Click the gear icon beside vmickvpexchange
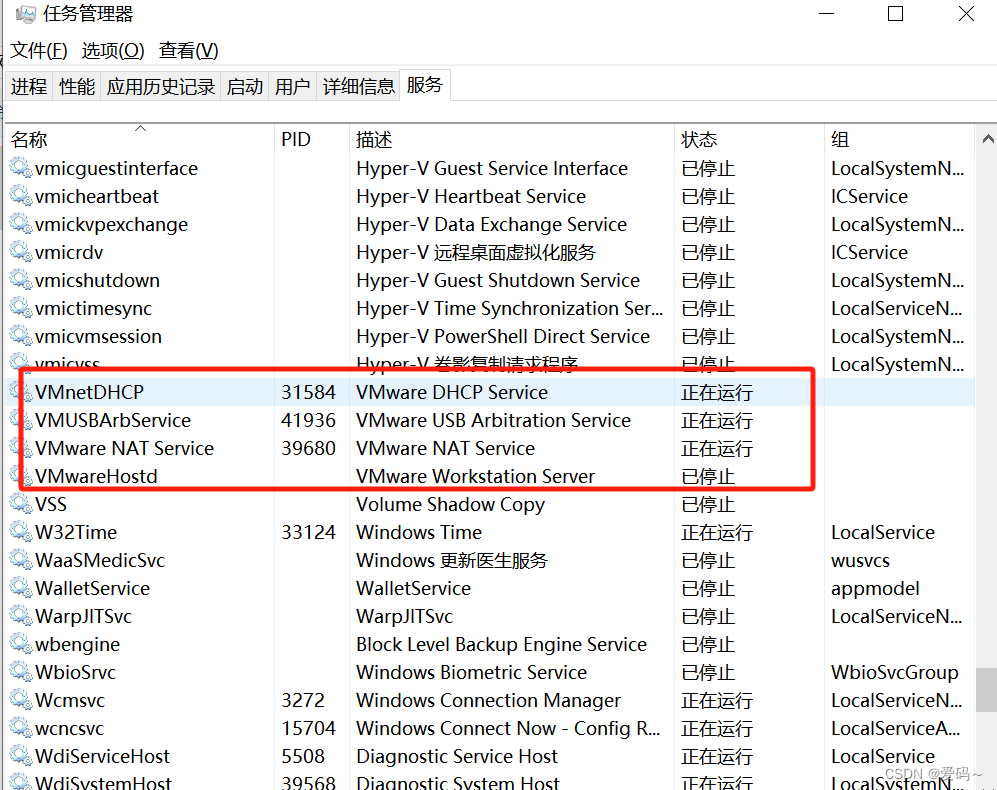 (x=20, y=224)
